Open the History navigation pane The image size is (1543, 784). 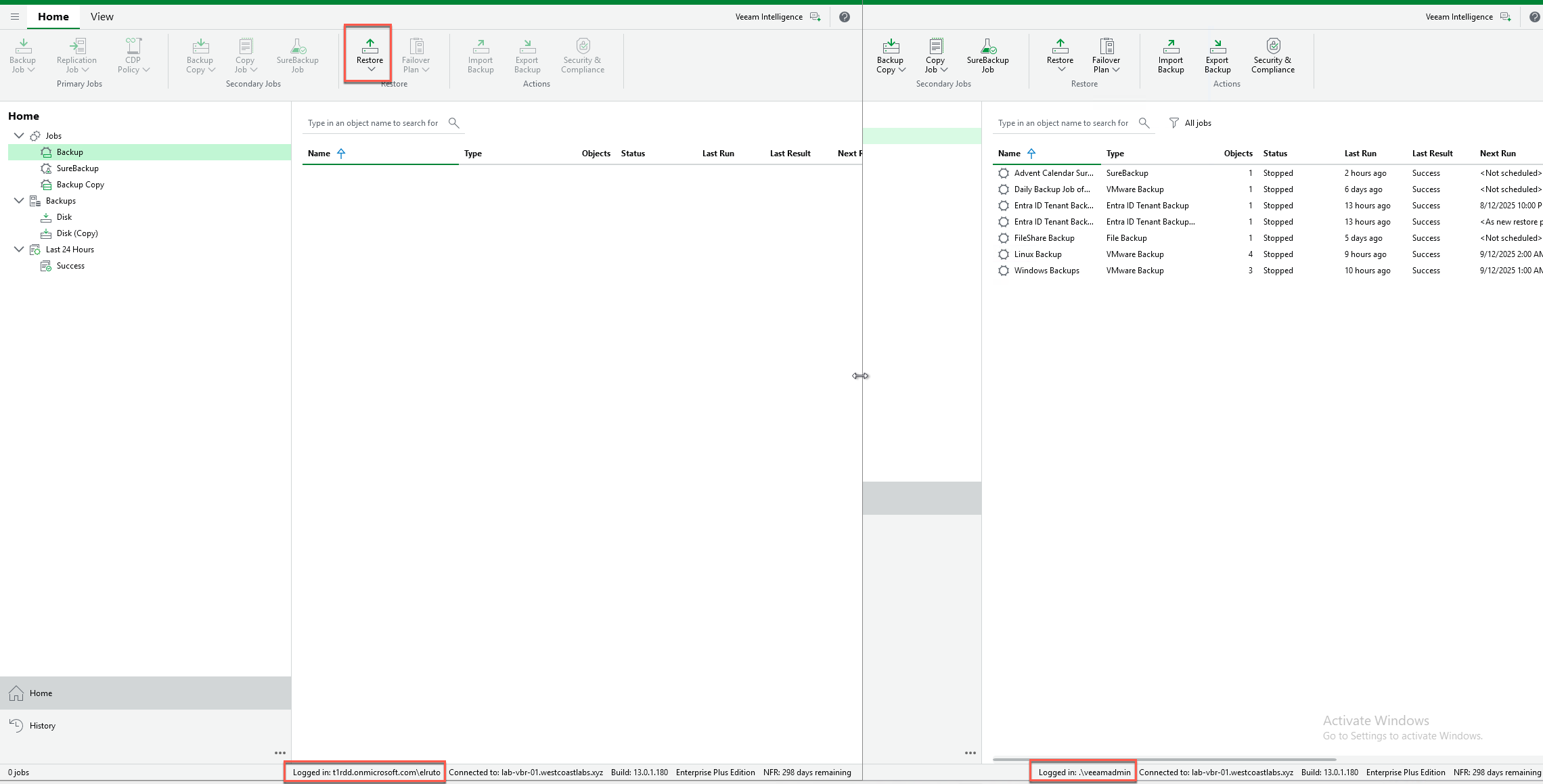[42, 726]
